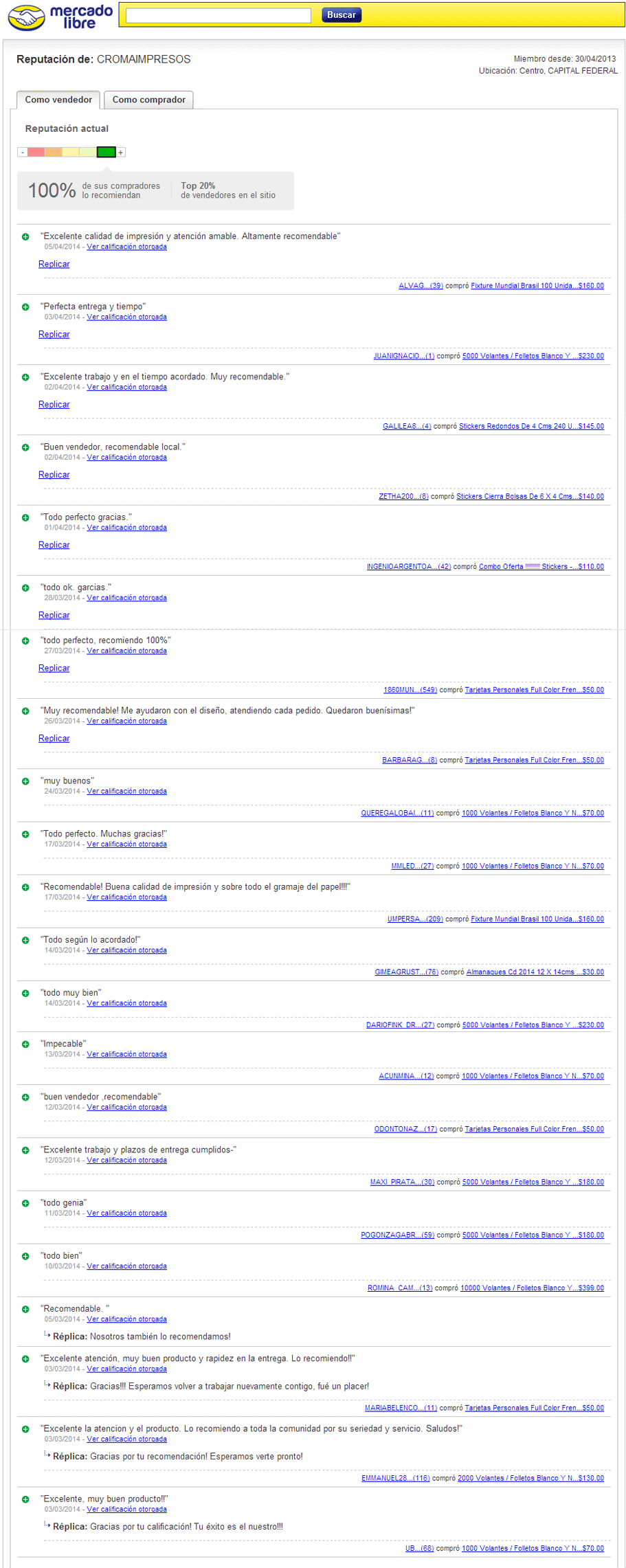Focus the search text field
The width and height of the screenshot is (626, 1568).
[218, 15]
